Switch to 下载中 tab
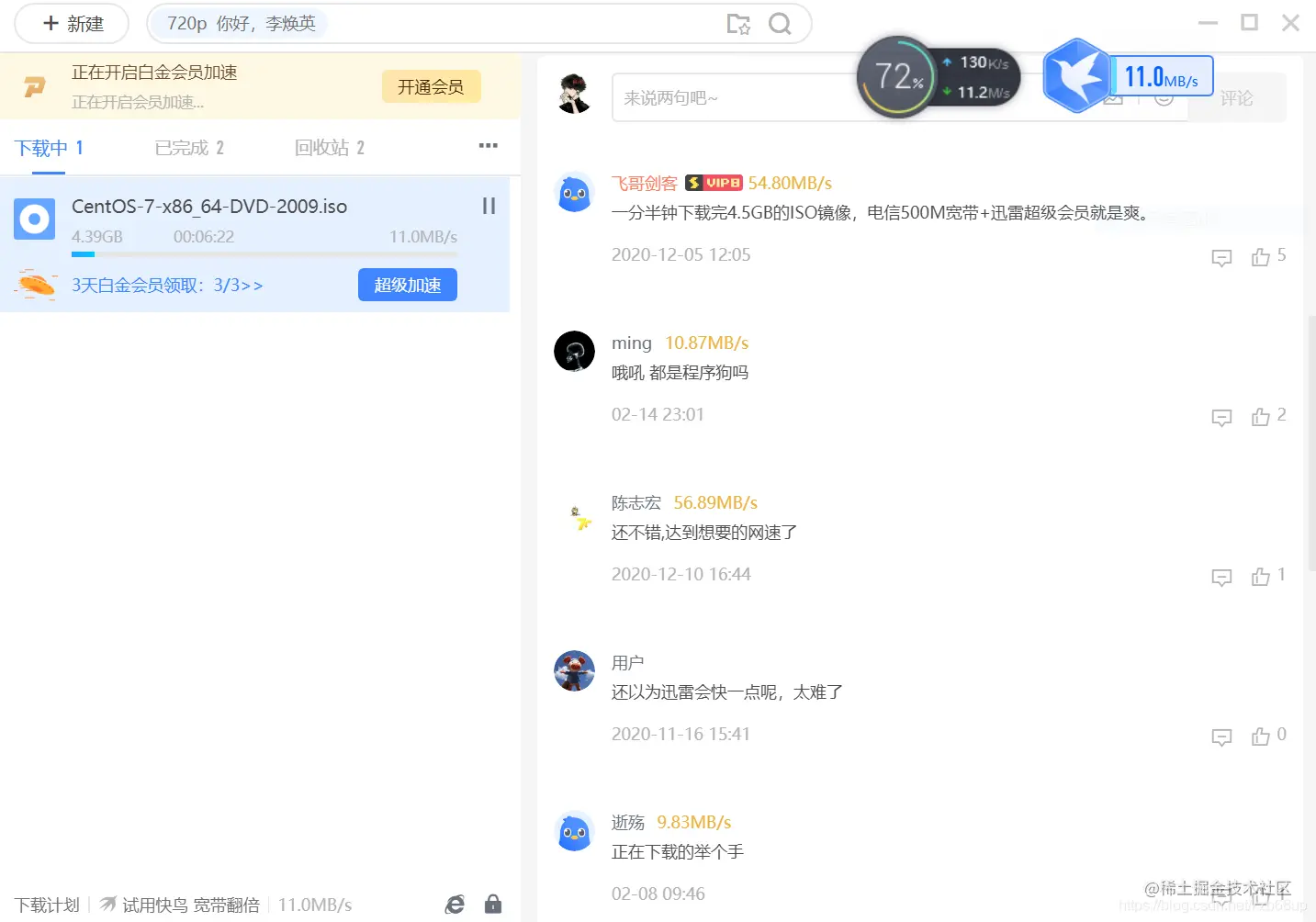 pos(49,148)
